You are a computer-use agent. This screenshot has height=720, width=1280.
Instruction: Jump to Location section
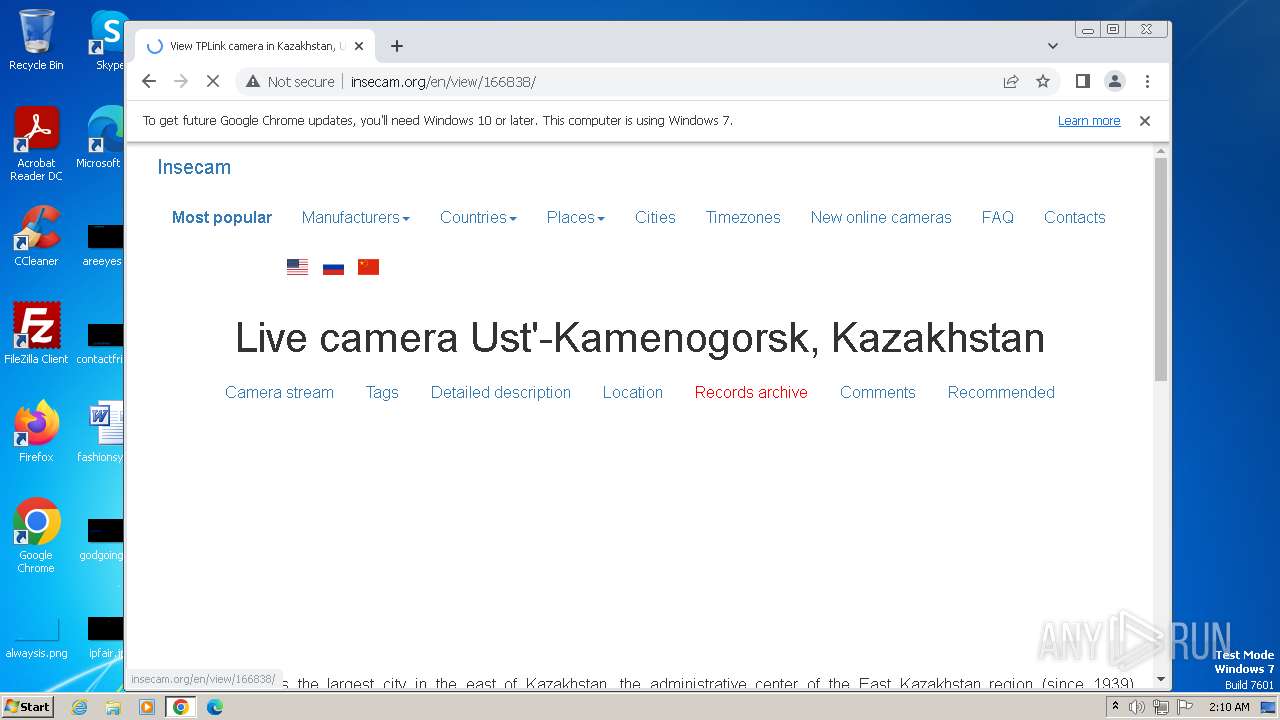coord(633,392)
